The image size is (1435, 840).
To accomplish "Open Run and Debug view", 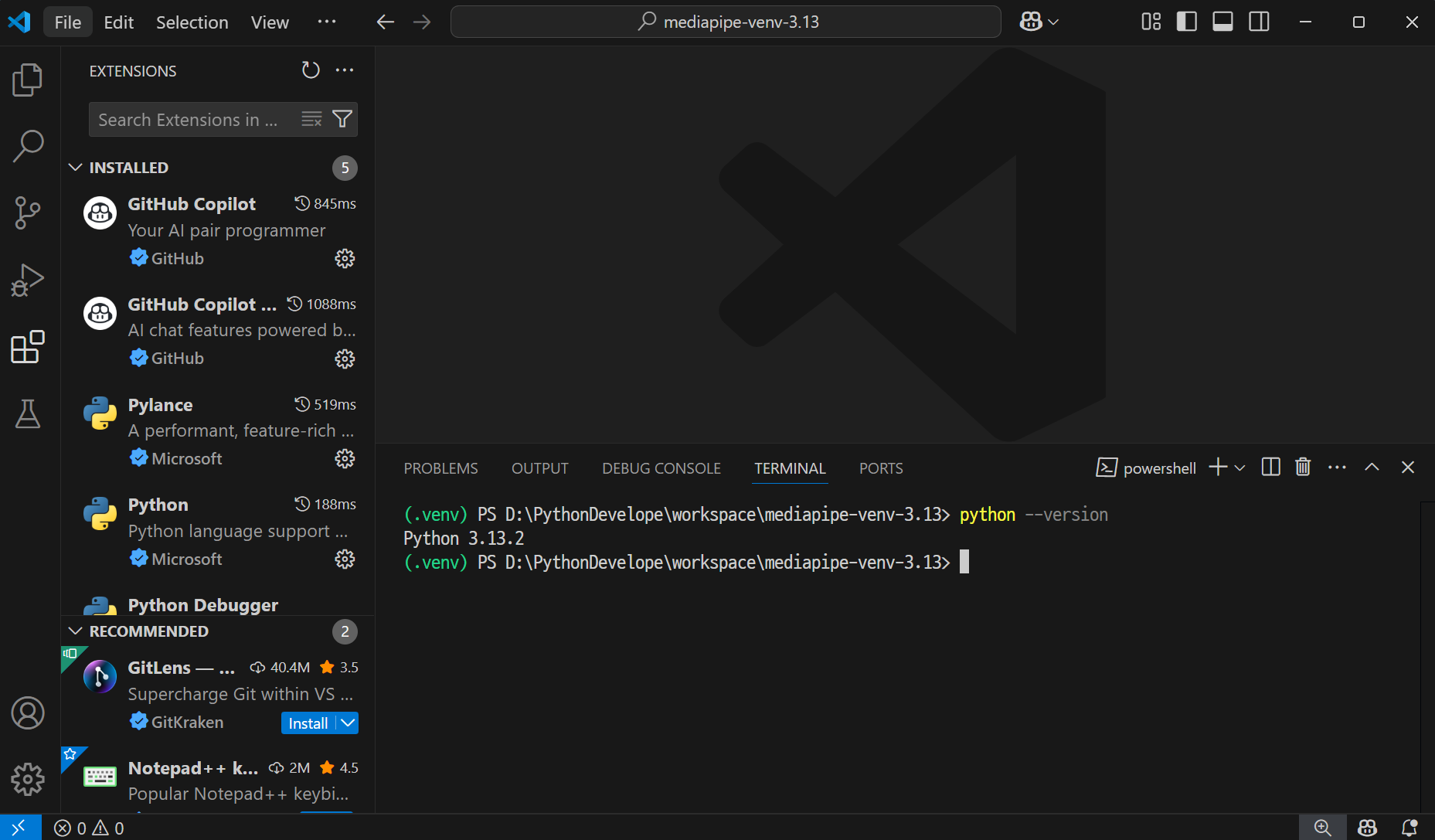I will pos(28,280).
